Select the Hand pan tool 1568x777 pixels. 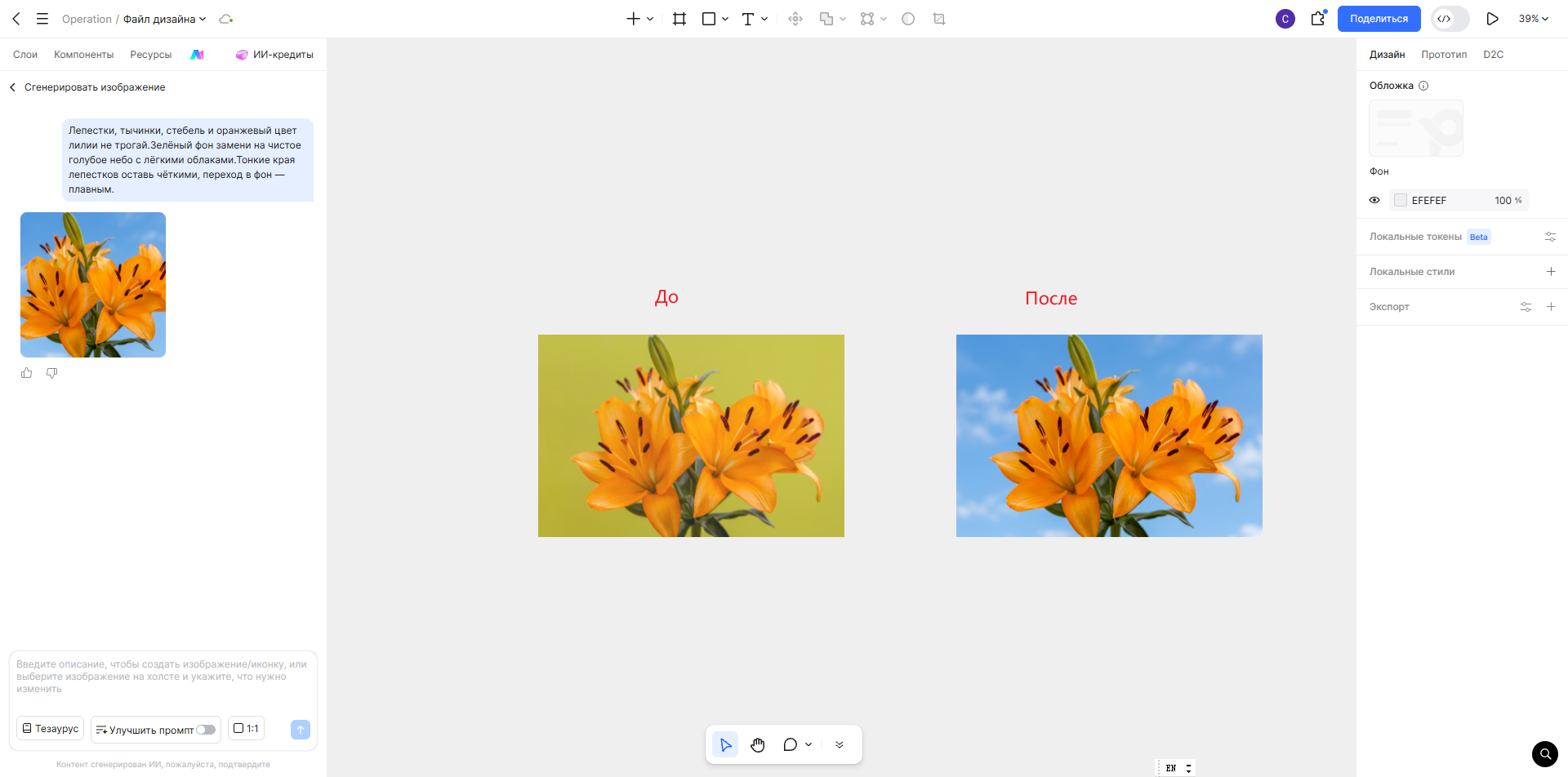(x=758, y=744)
